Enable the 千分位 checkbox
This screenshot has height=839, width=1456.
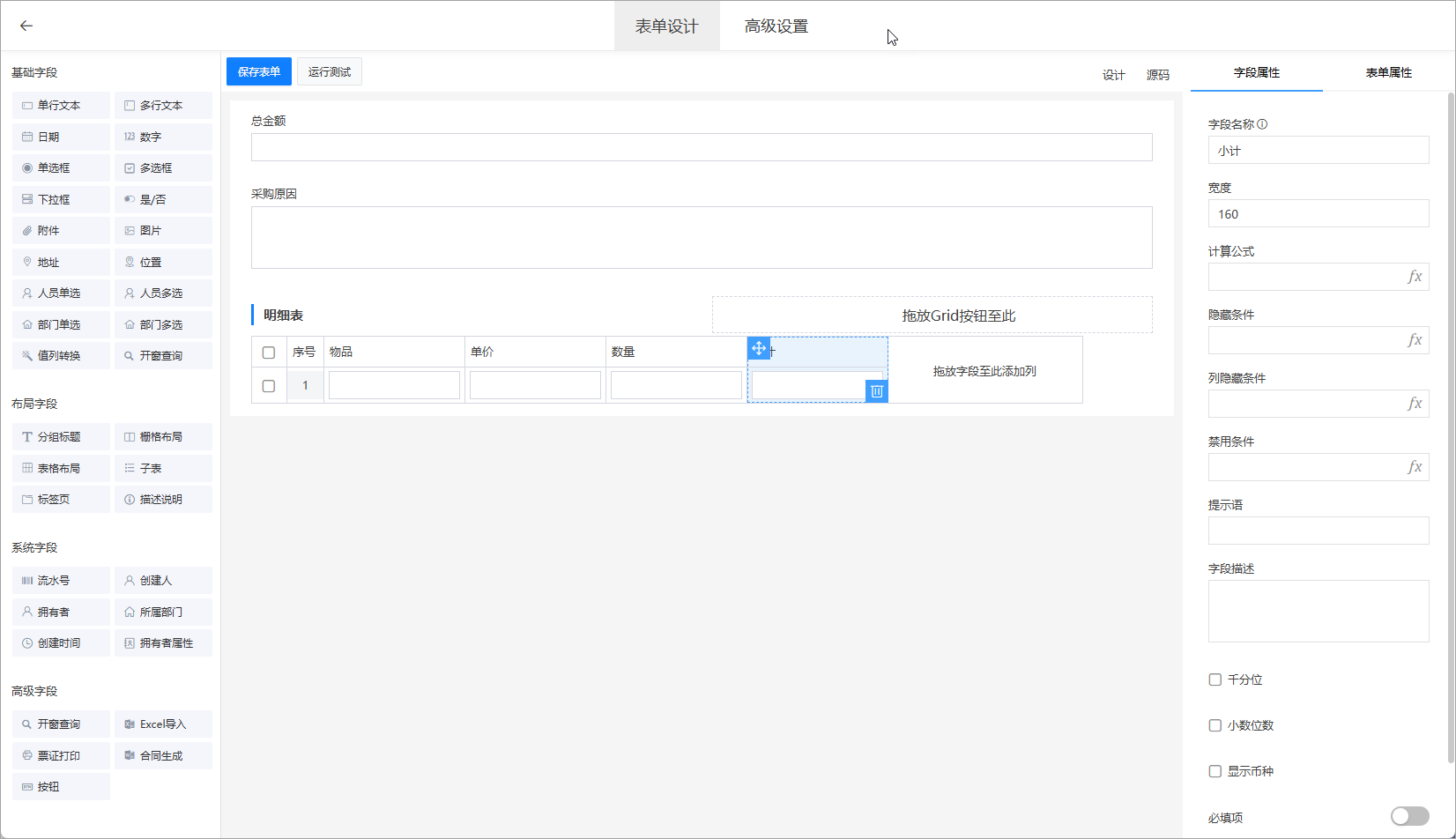[1215, 679]
